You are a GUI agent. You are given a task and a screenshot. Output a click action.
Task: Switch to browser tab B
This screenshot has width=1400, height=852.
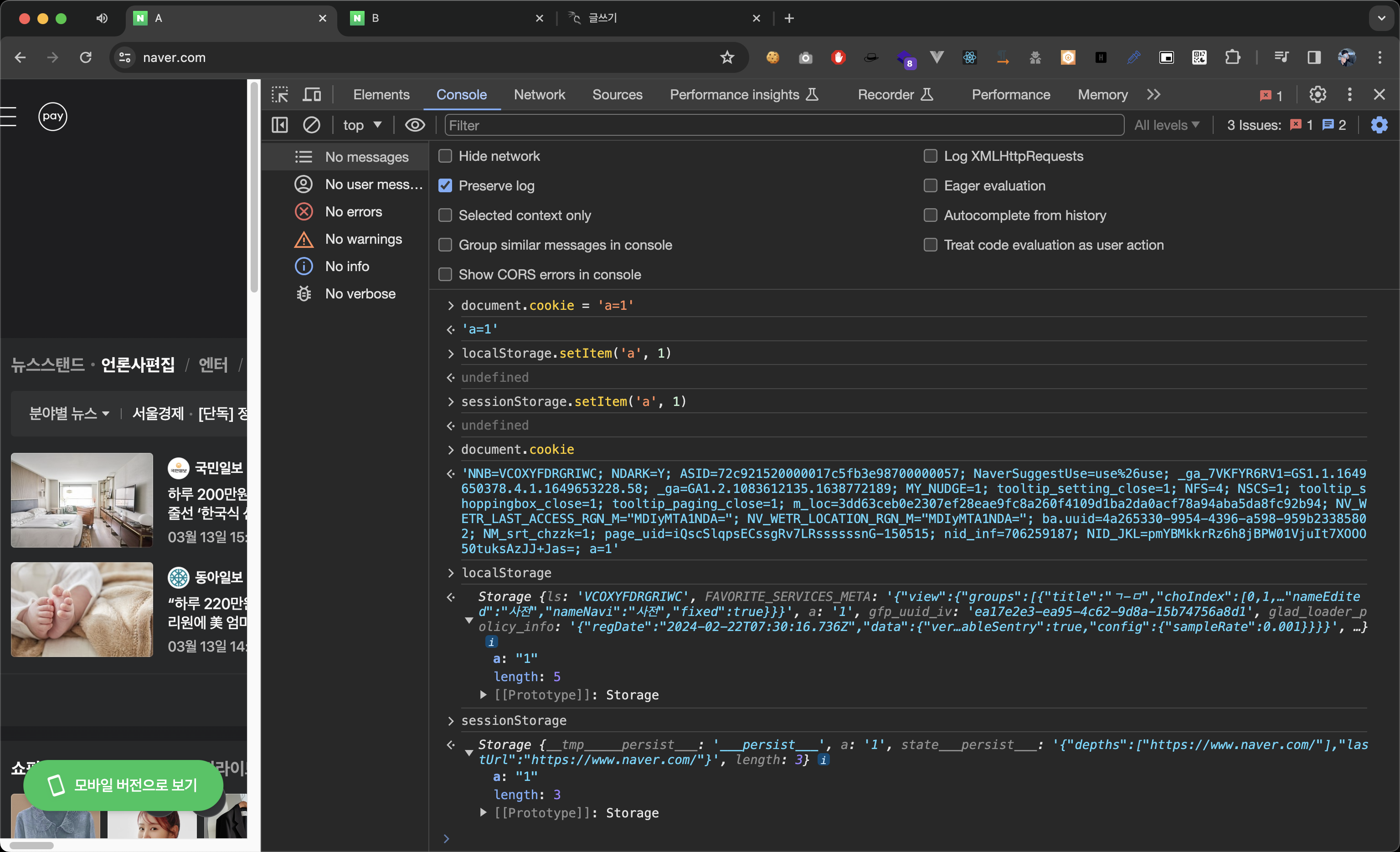click(x=447, y=18)
